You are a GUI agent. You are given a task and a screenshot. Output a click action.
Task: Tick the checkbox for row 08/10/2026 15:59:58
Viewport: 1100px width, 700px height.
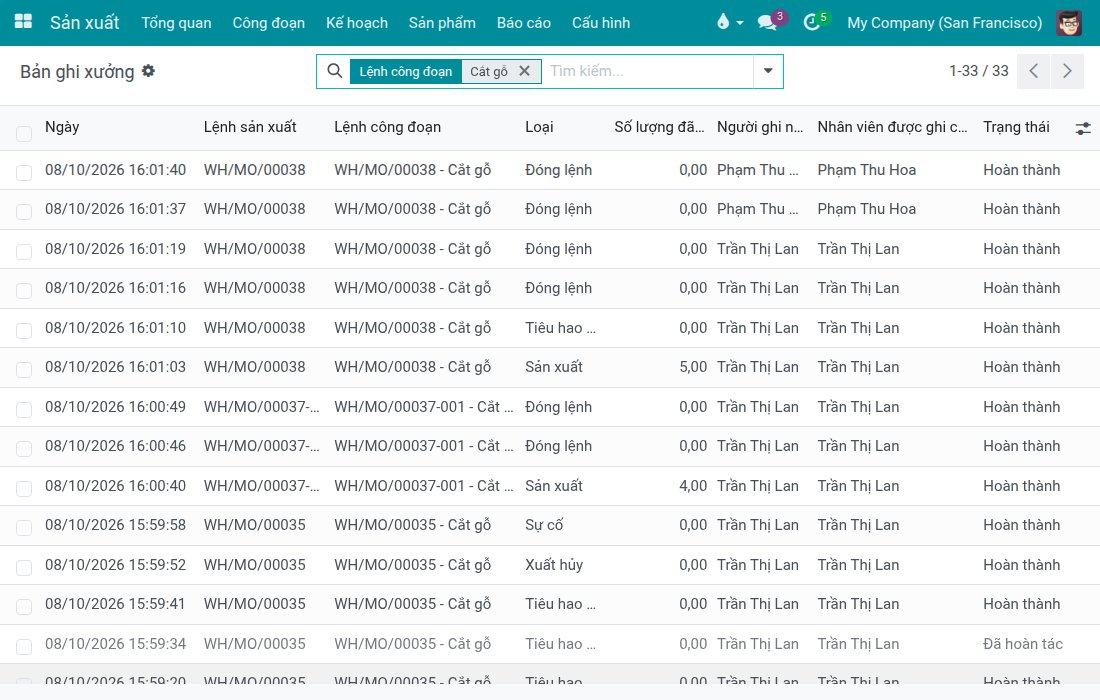24,527
